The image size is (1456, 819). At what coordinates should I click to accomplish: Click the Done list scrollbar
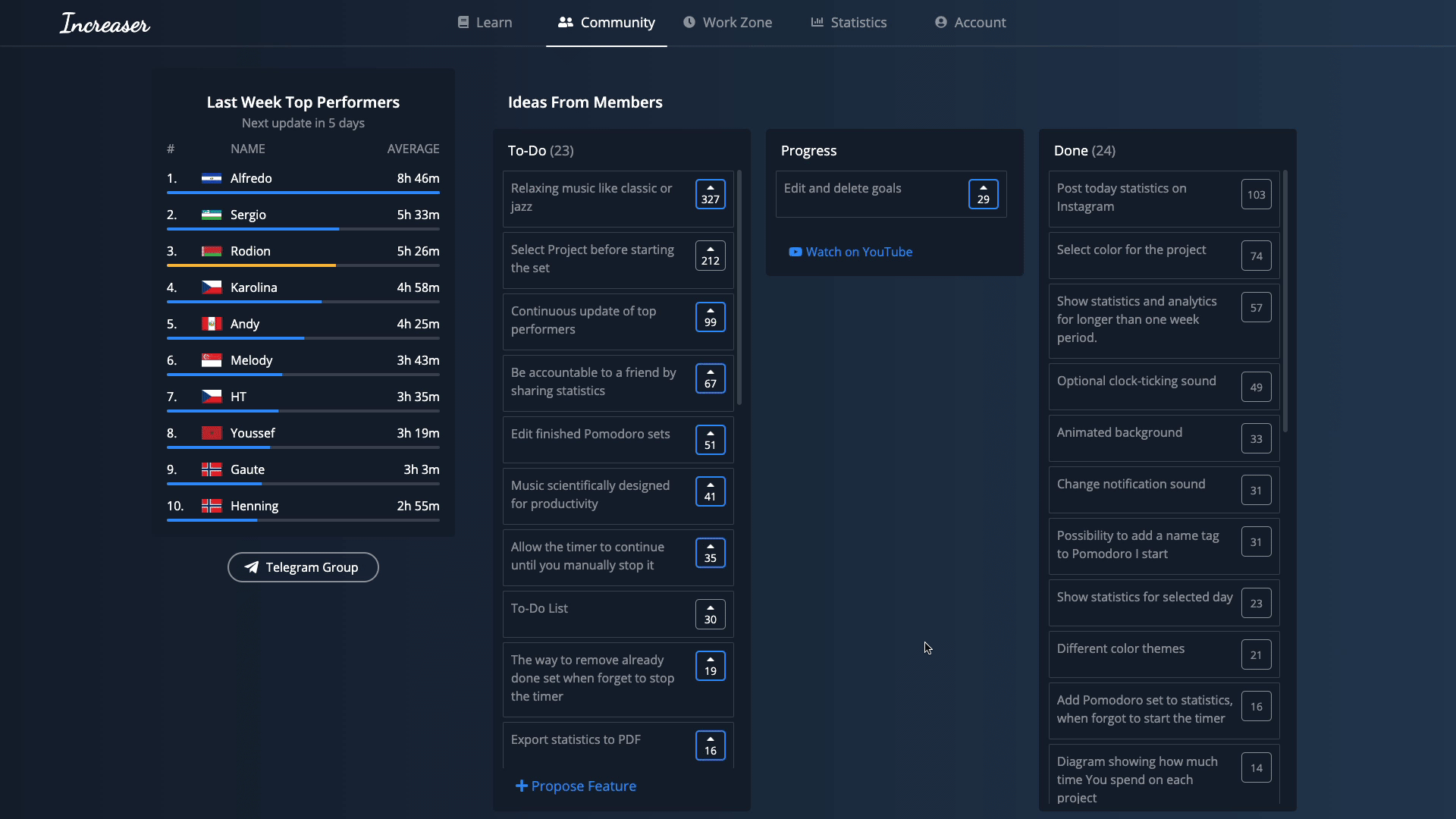click(1285, 302)
